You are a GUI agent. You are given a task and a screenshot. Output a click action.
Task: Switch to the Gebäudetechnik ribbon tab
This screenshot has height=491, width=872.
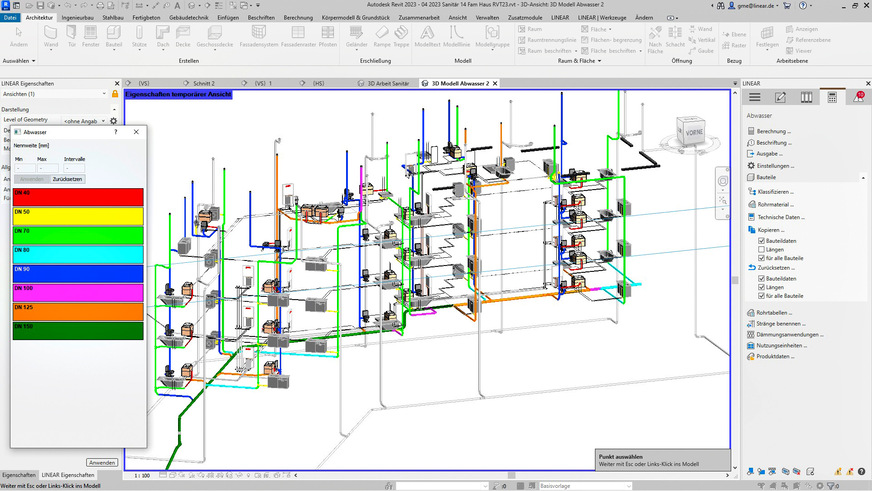point(190,18)
